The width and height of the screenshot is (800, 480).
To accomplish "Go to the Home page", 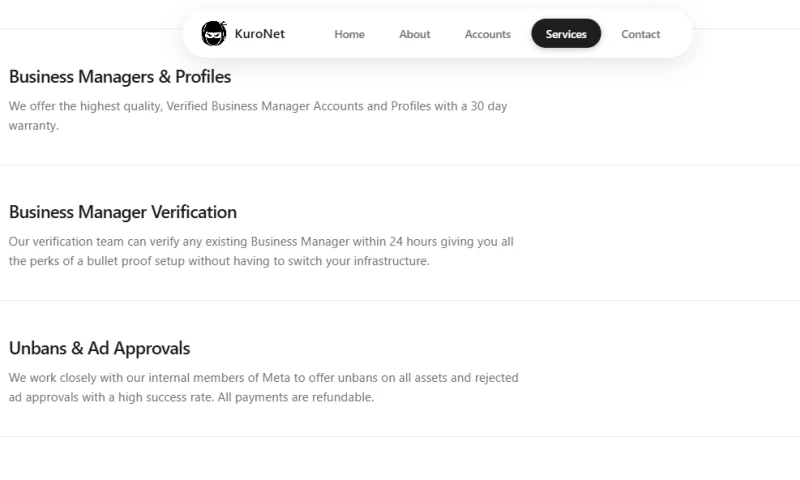I will (x=349, y=34).
